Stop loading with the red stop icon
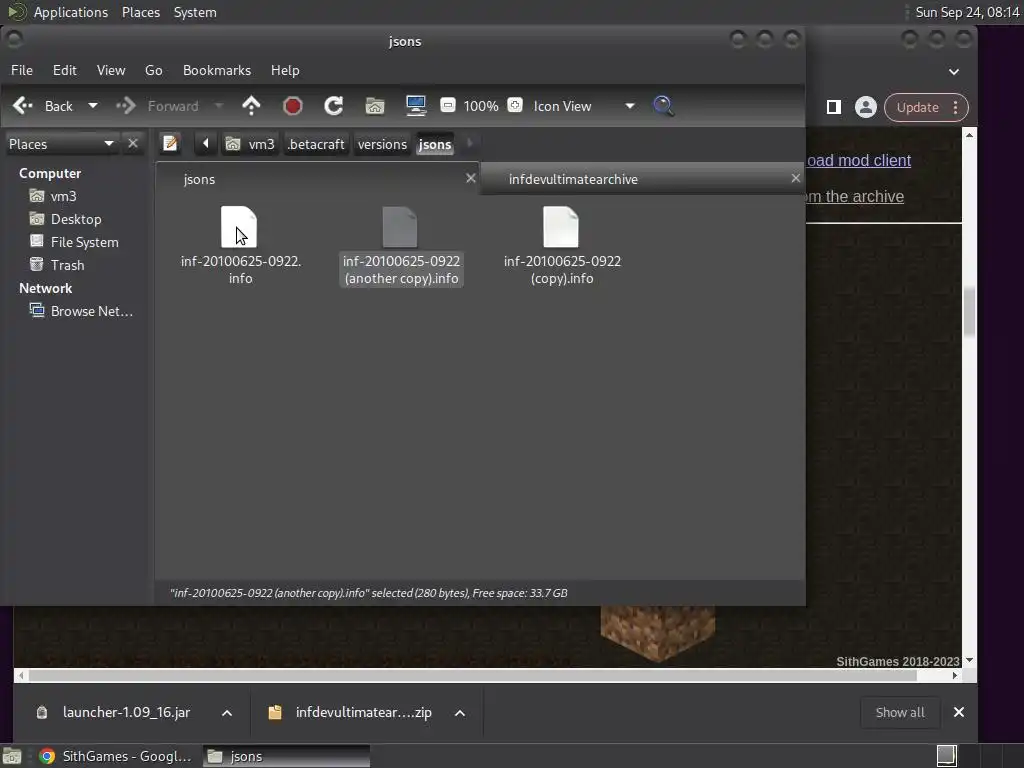 coord(293,106)
